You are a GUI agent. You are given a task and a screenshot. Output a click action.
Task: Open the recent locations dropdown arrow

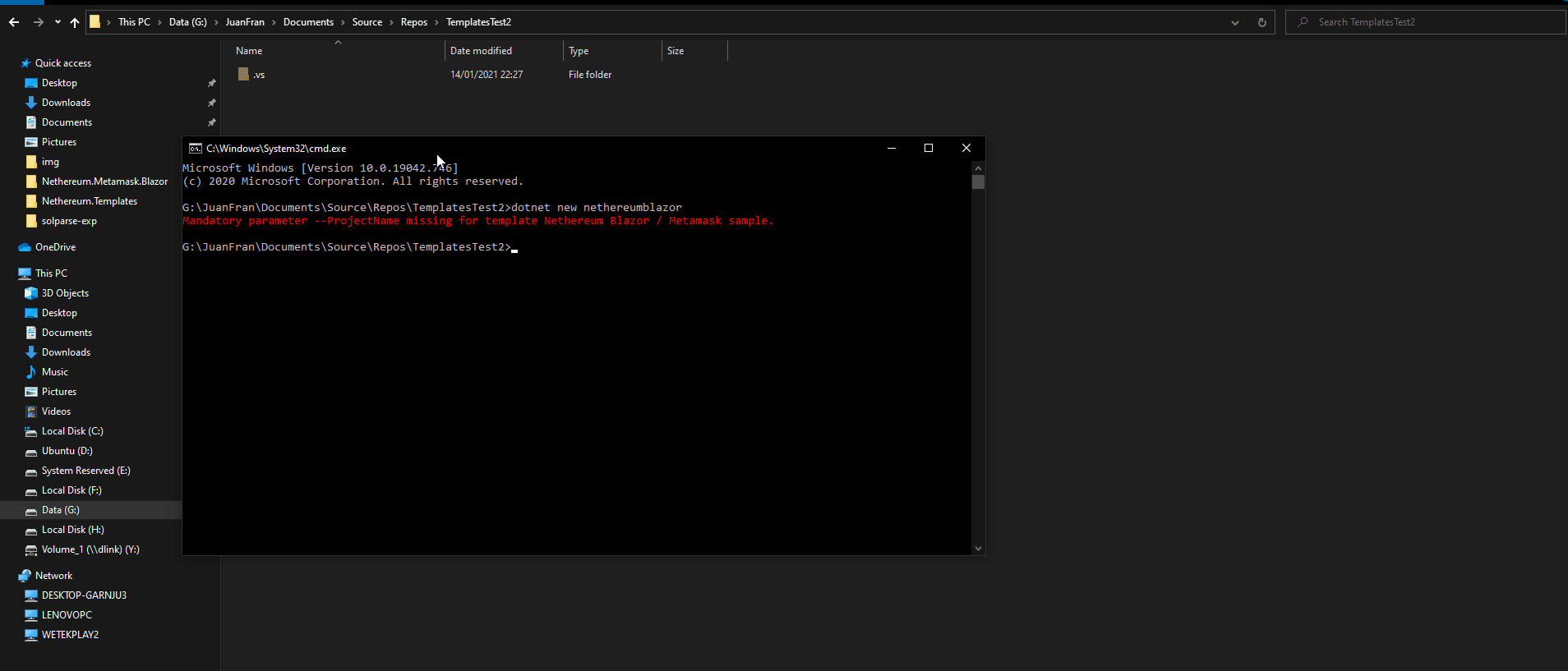58,22
